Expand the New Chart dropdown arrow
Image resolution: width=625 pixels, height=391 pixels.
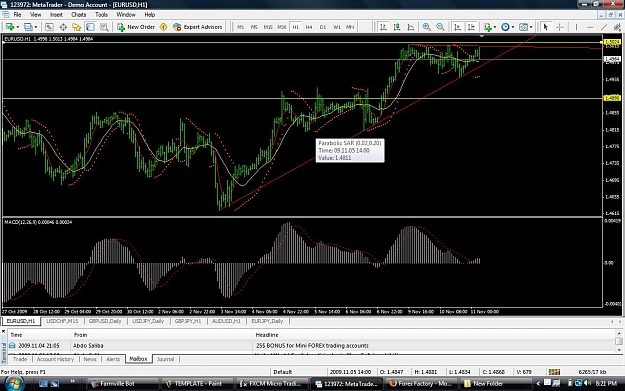pos(18,27)
